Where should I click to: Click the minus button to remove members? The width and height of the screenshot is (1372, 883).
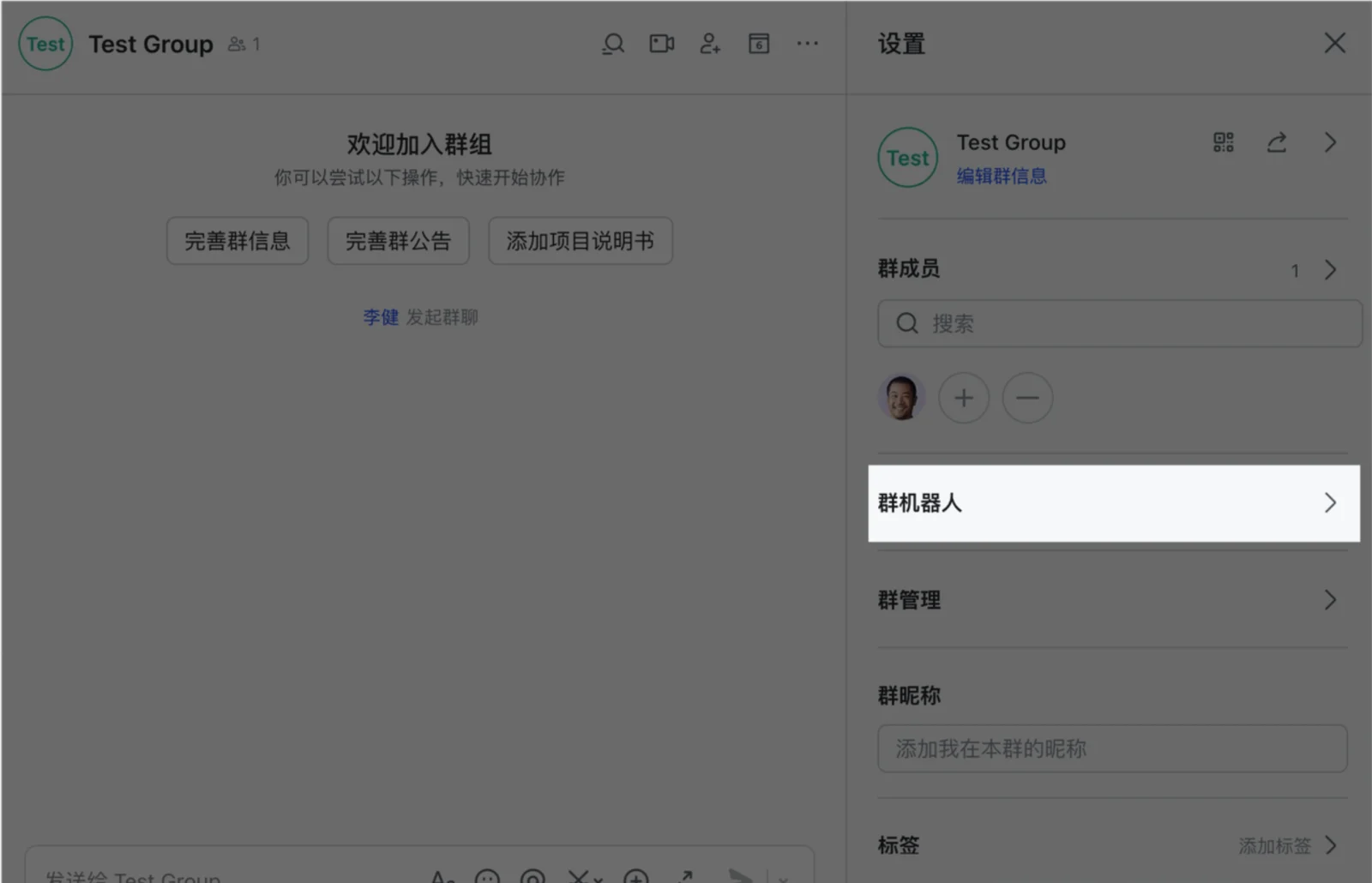click(1027, 398)
